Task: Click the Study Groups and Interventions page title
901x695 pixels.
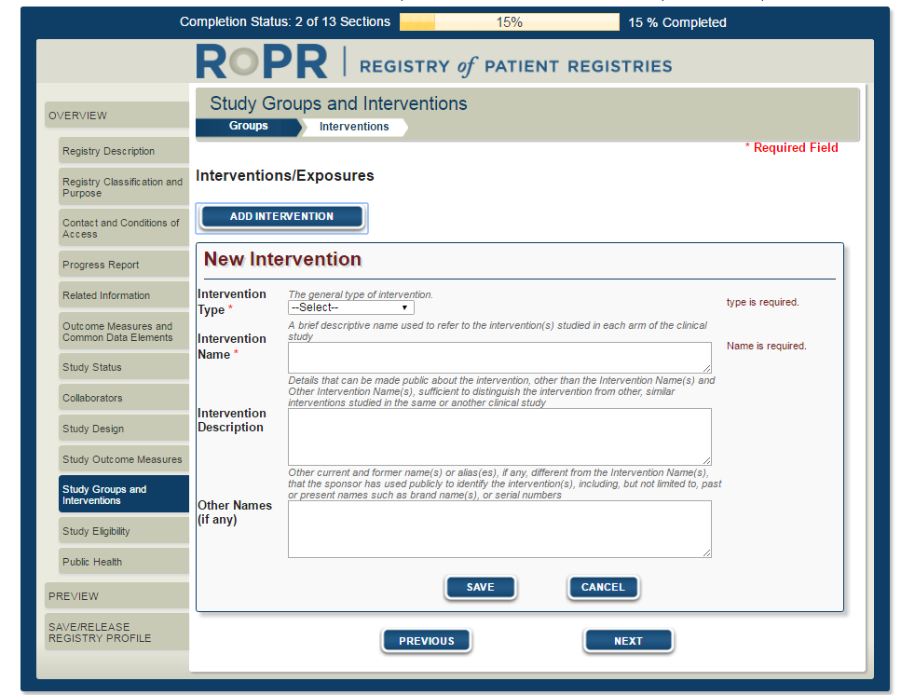Action: (338, 103)
